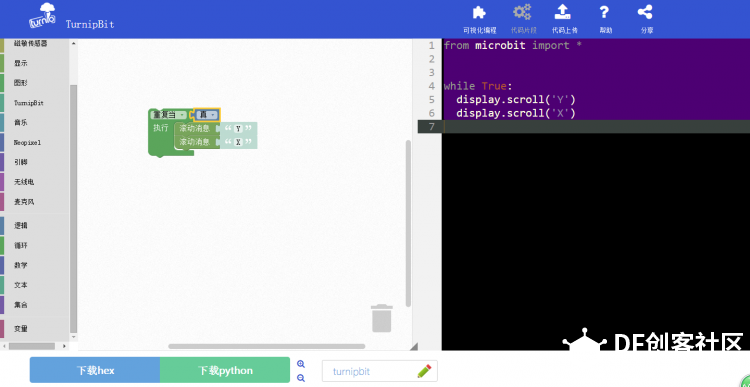
Task: Click the TurnipBit title text in header
Action: coord(90,24)
